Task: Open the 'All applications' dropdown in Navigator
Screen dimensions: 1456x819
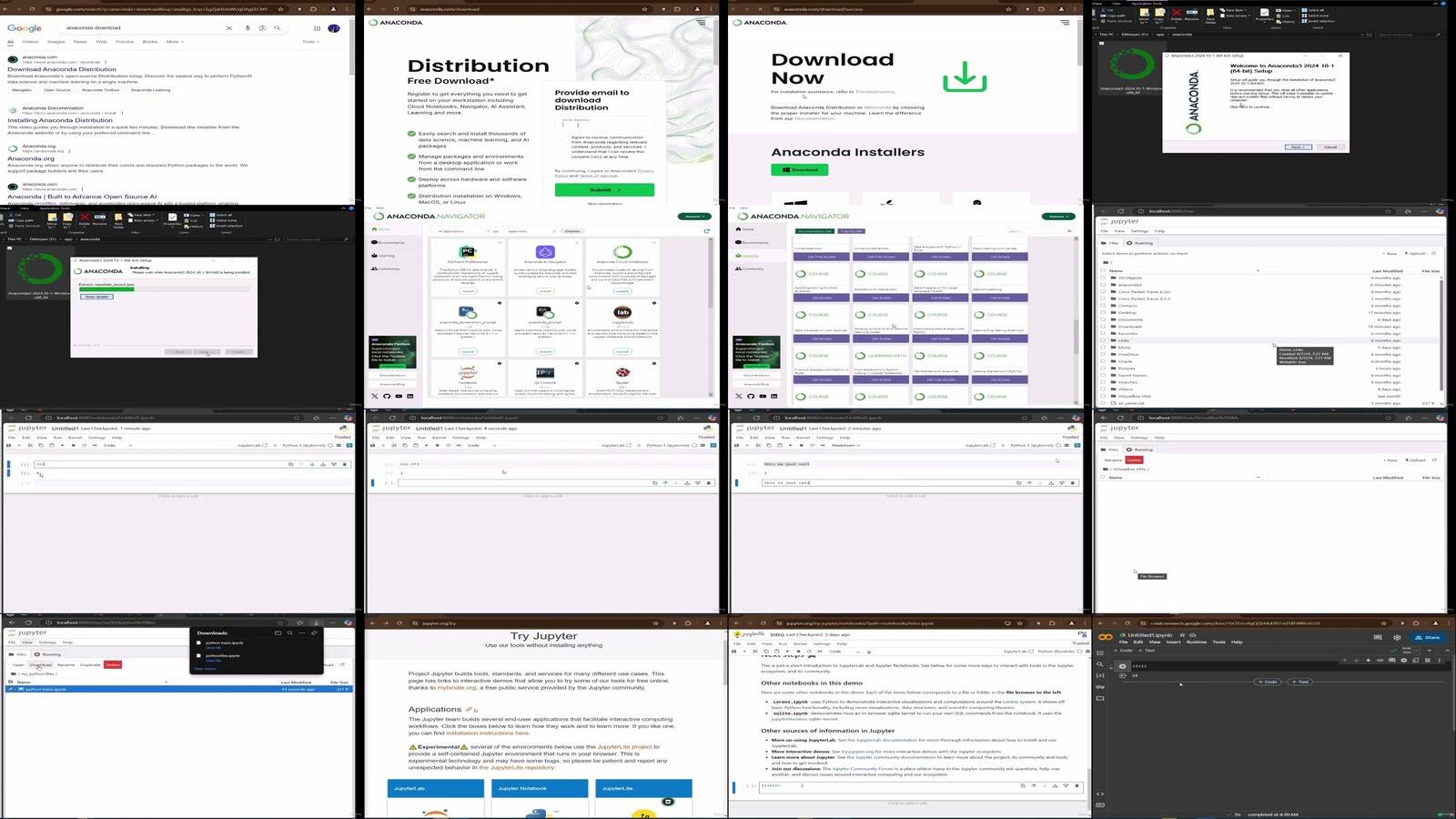Action: (x=464, y=231)
